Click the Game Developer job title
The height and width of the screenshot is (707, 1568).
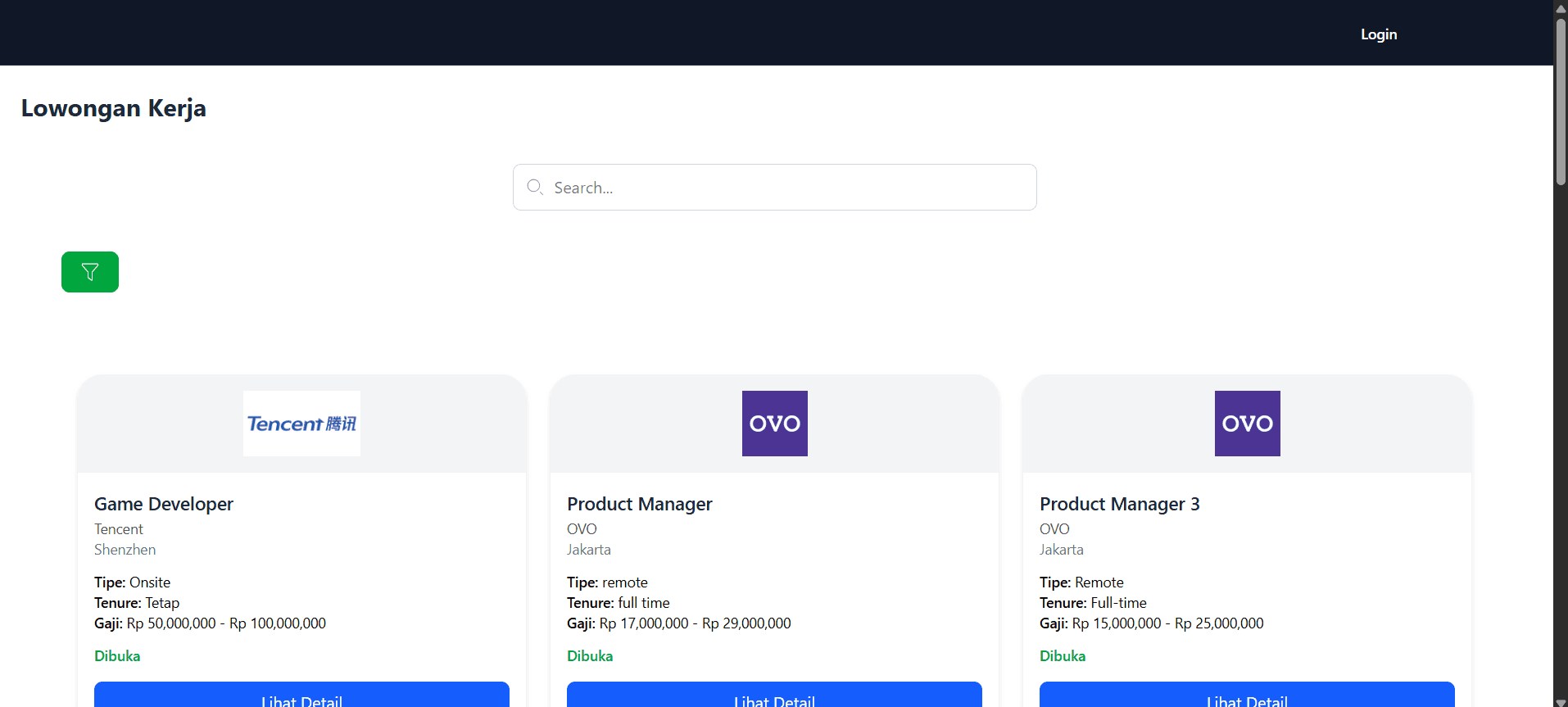click(164, 504)
